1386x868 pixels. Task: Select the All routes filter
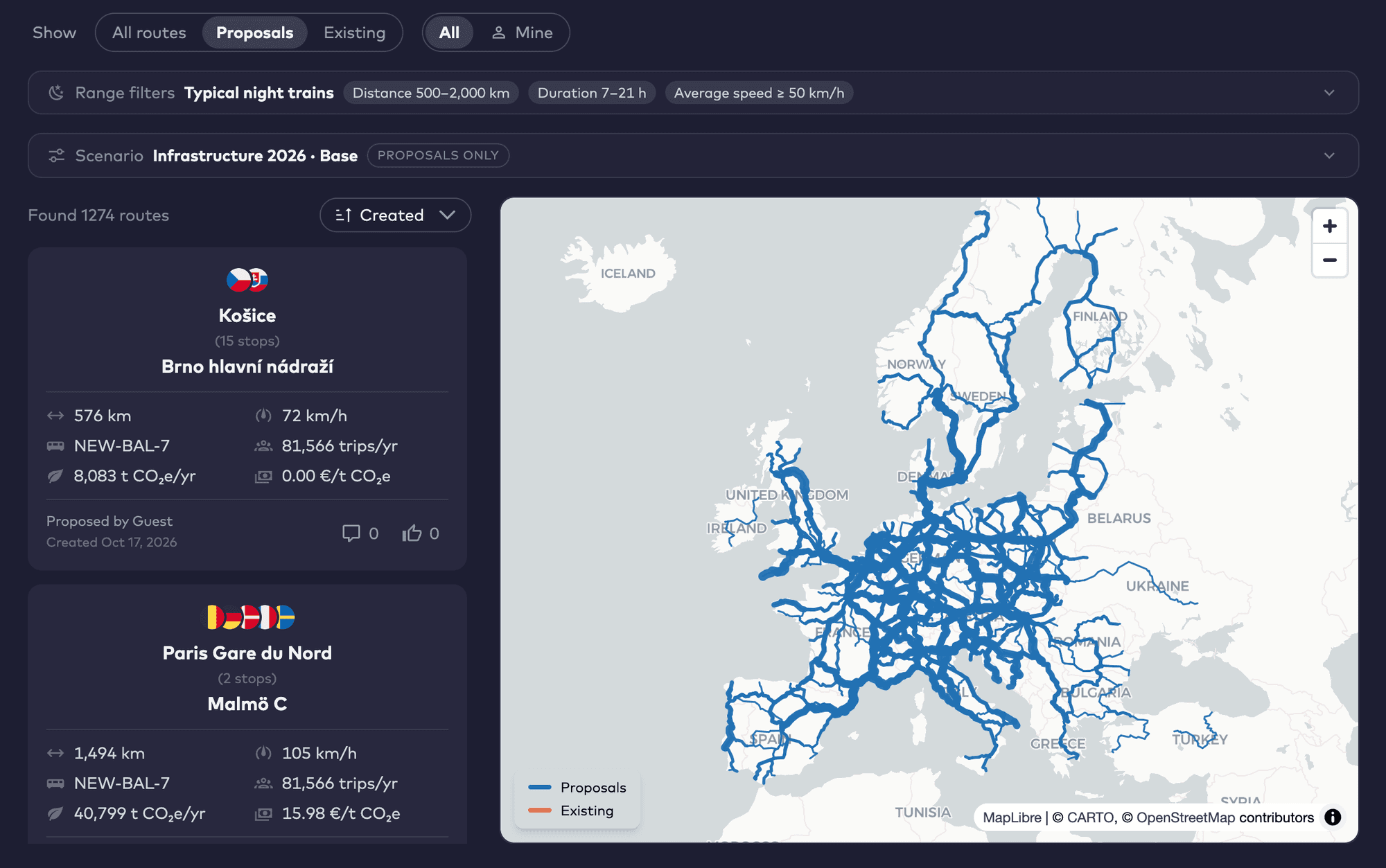[149, 33]
